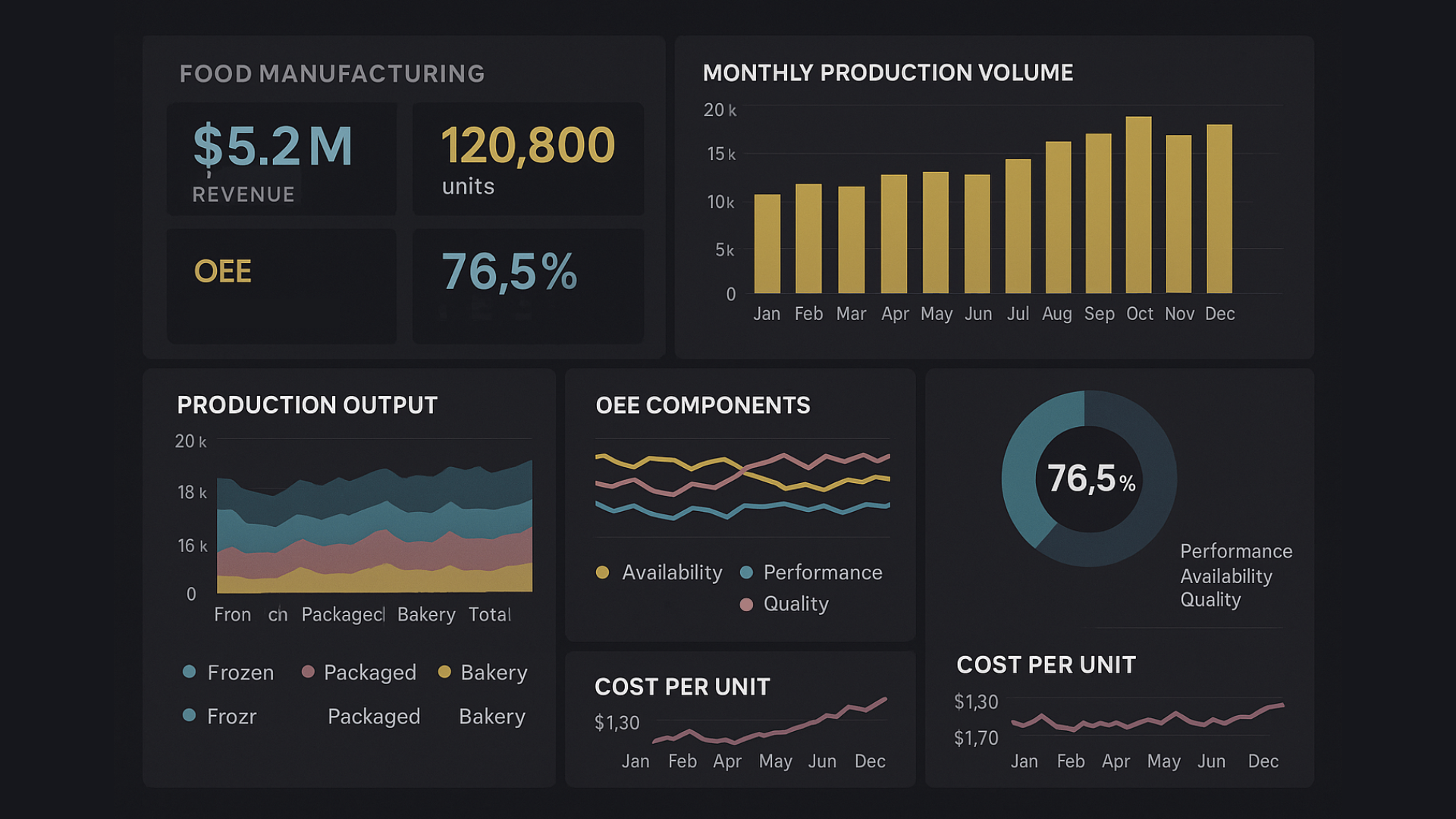Click the yellow Availability legend dot
Viewport: 1456px width, 819px height.
(x=602, y=573)
